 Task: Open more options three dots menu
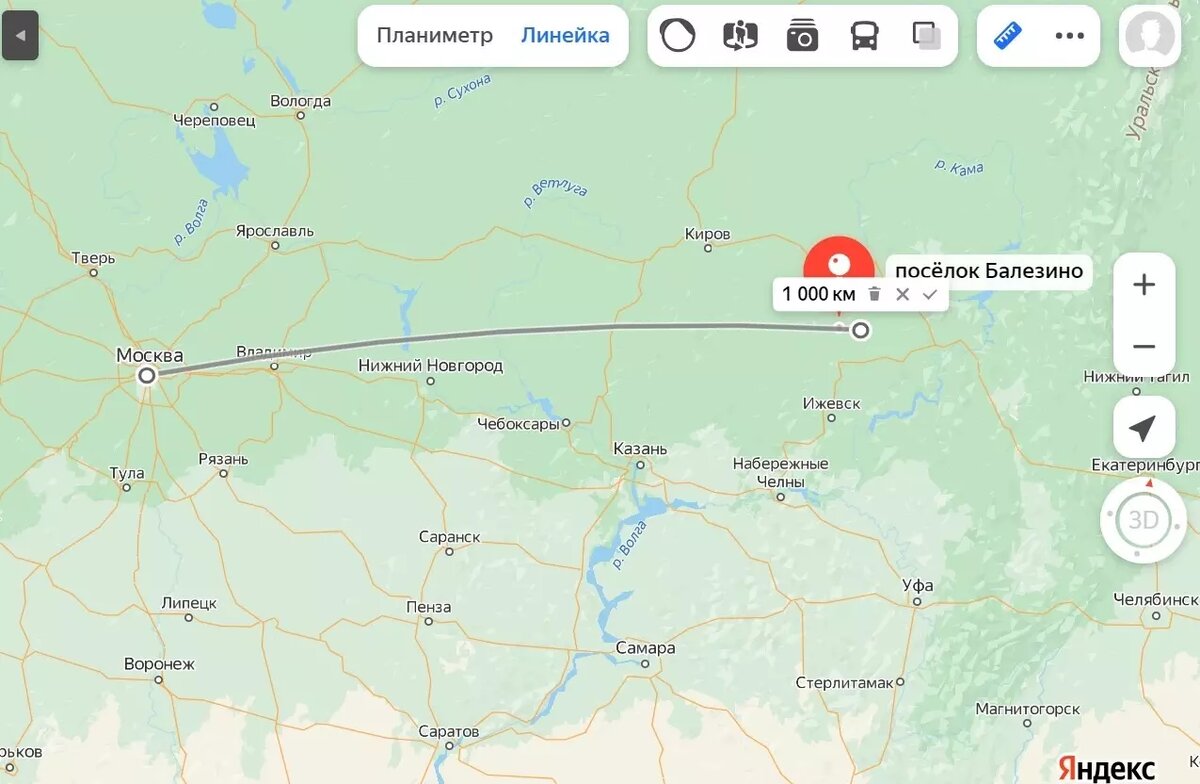coord(1069,36)
